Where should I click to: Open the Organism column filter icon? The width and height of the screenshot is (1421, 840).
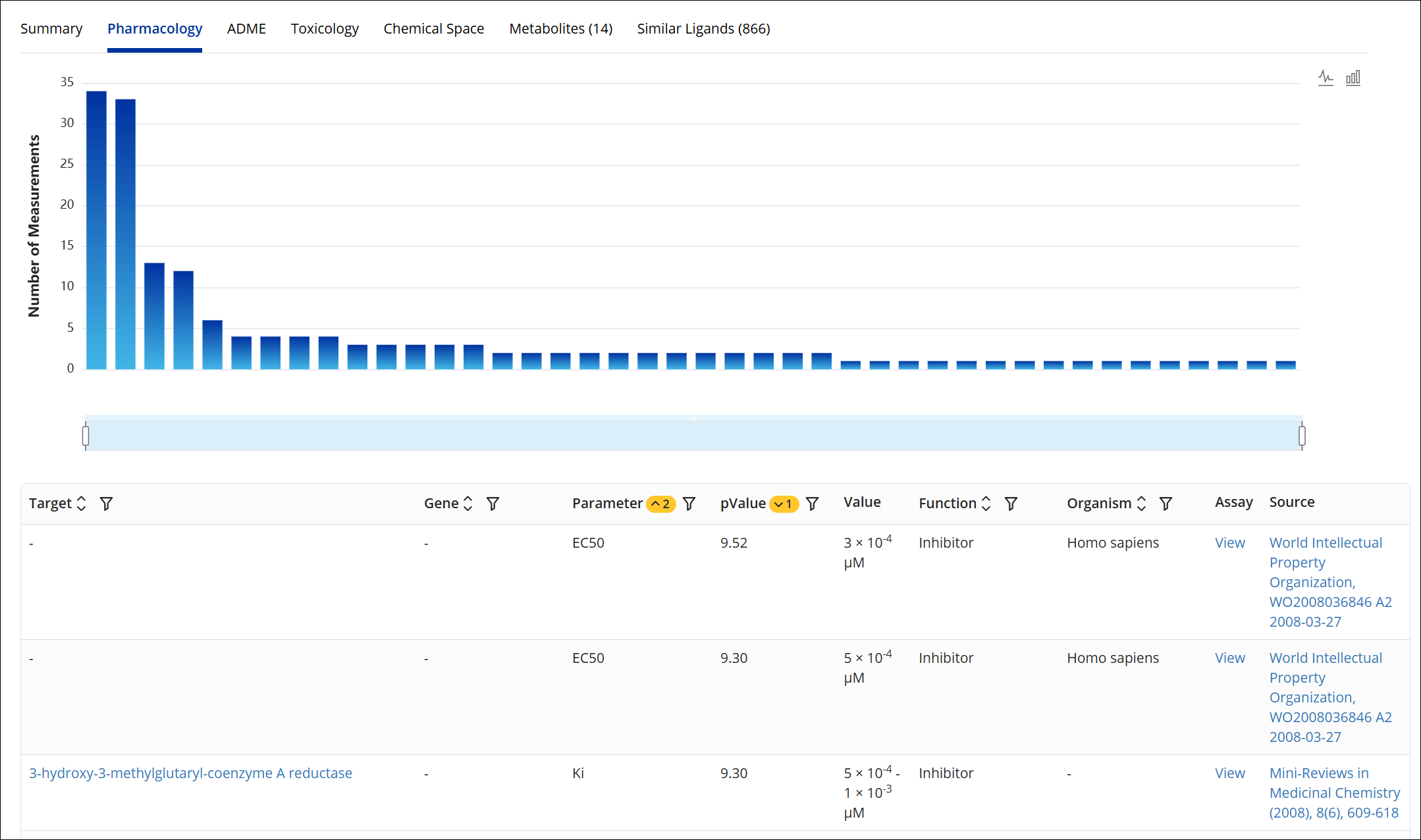(1166, 504)
